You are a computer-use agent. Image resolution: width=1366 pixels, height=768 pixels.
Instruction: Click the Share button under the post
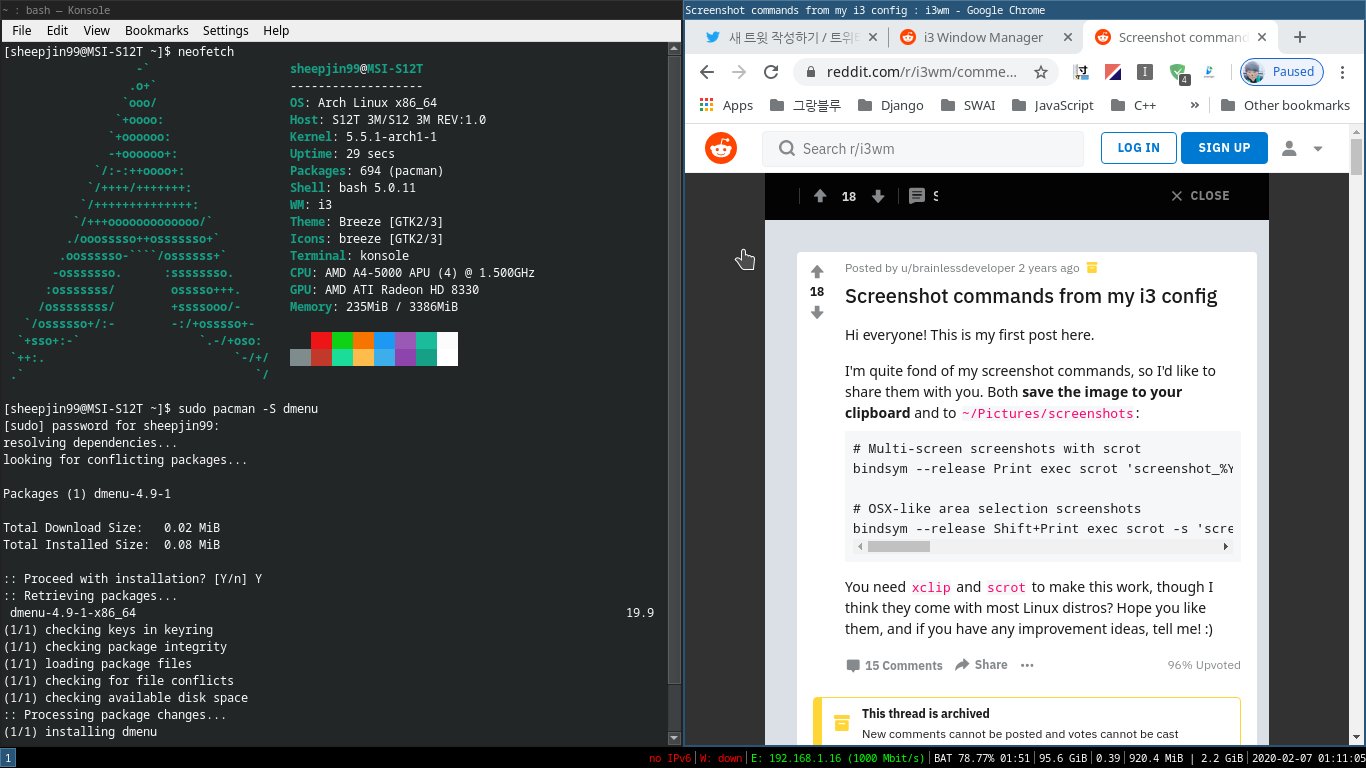click(x=981, y=665)
